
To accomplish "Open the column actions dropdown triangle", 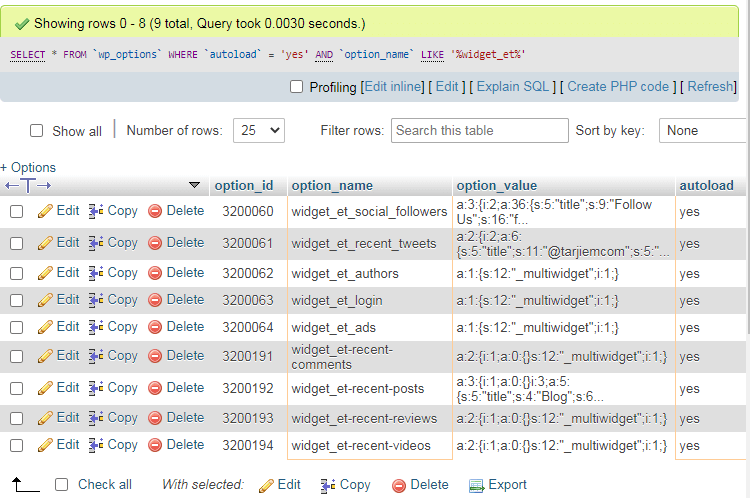I will coord(194,185).
